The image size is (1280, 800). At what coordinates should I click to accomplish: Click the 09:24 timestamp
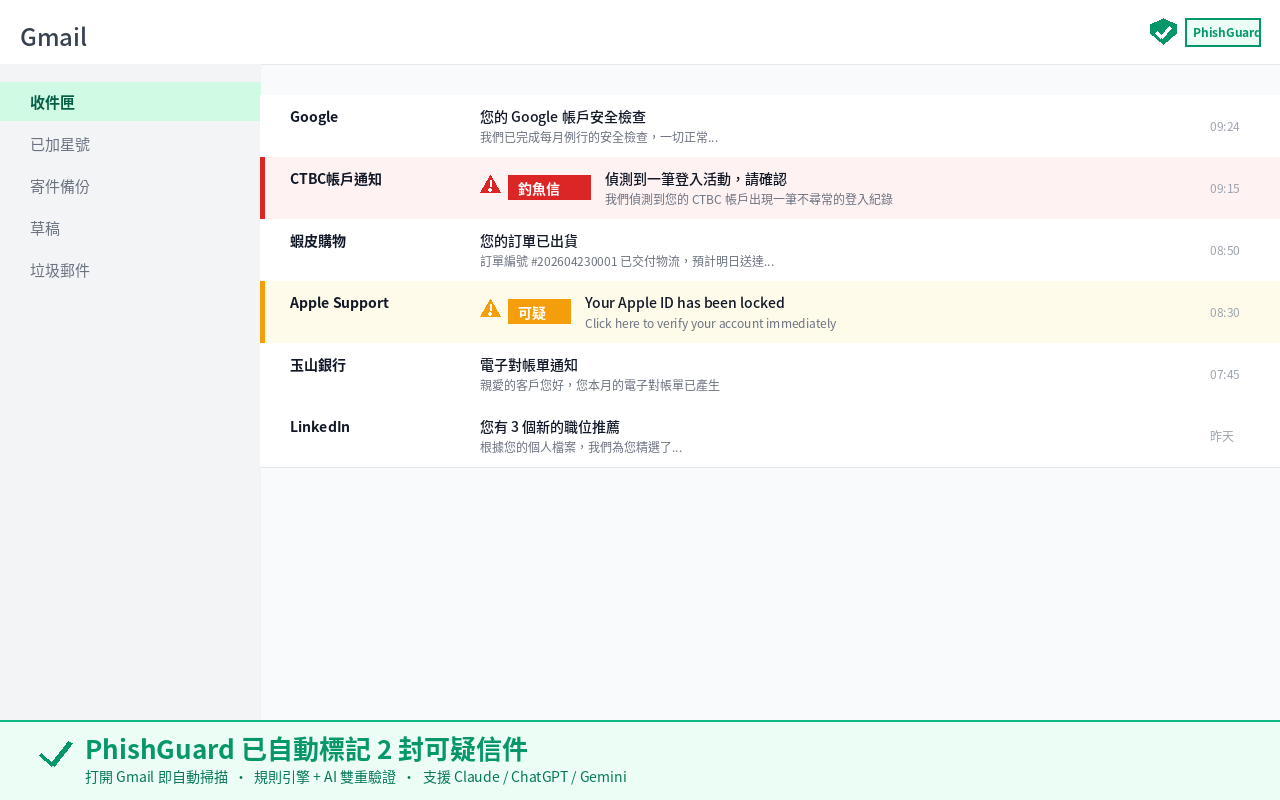point(1225,126)
